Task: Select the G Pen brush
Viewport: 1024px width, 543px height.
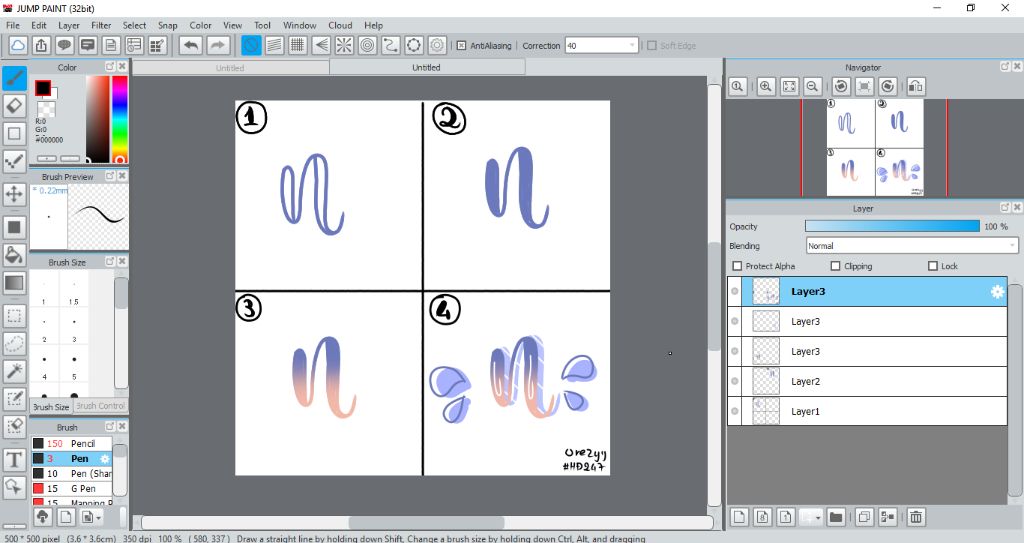Action: pos(72,488)
